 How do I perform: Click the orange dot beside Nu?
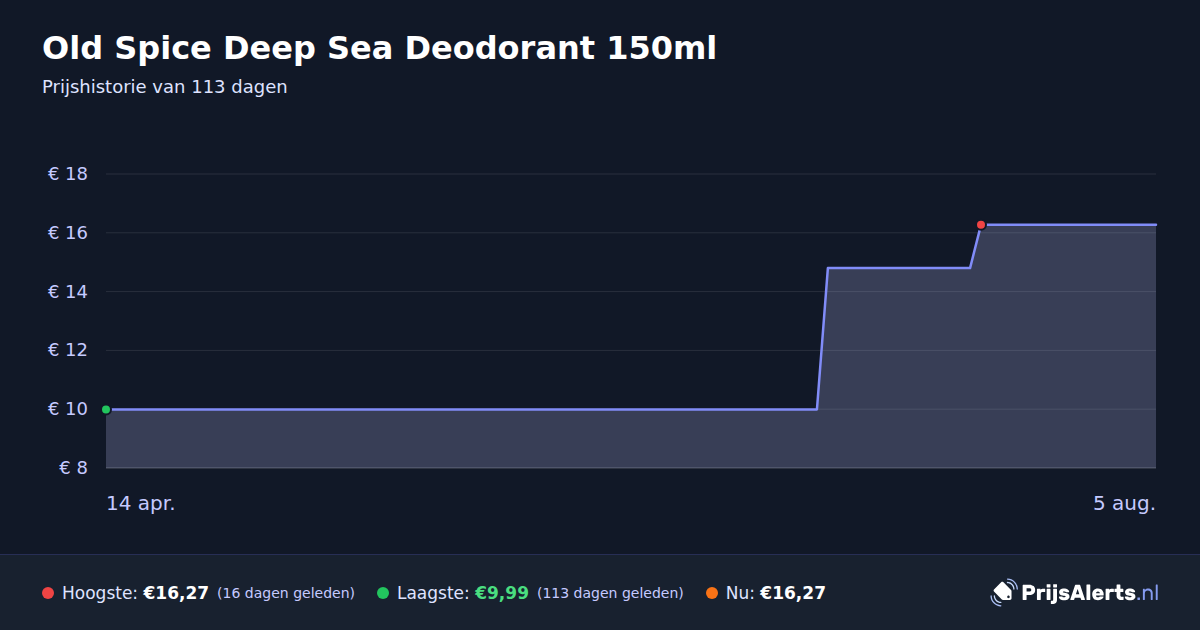(712, 593)
